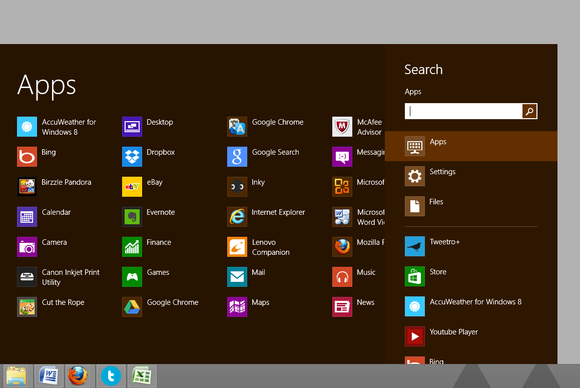Launch Mozilla Firefox from Apps list
Screen dimensions: 580x388
tap(358, 247)
